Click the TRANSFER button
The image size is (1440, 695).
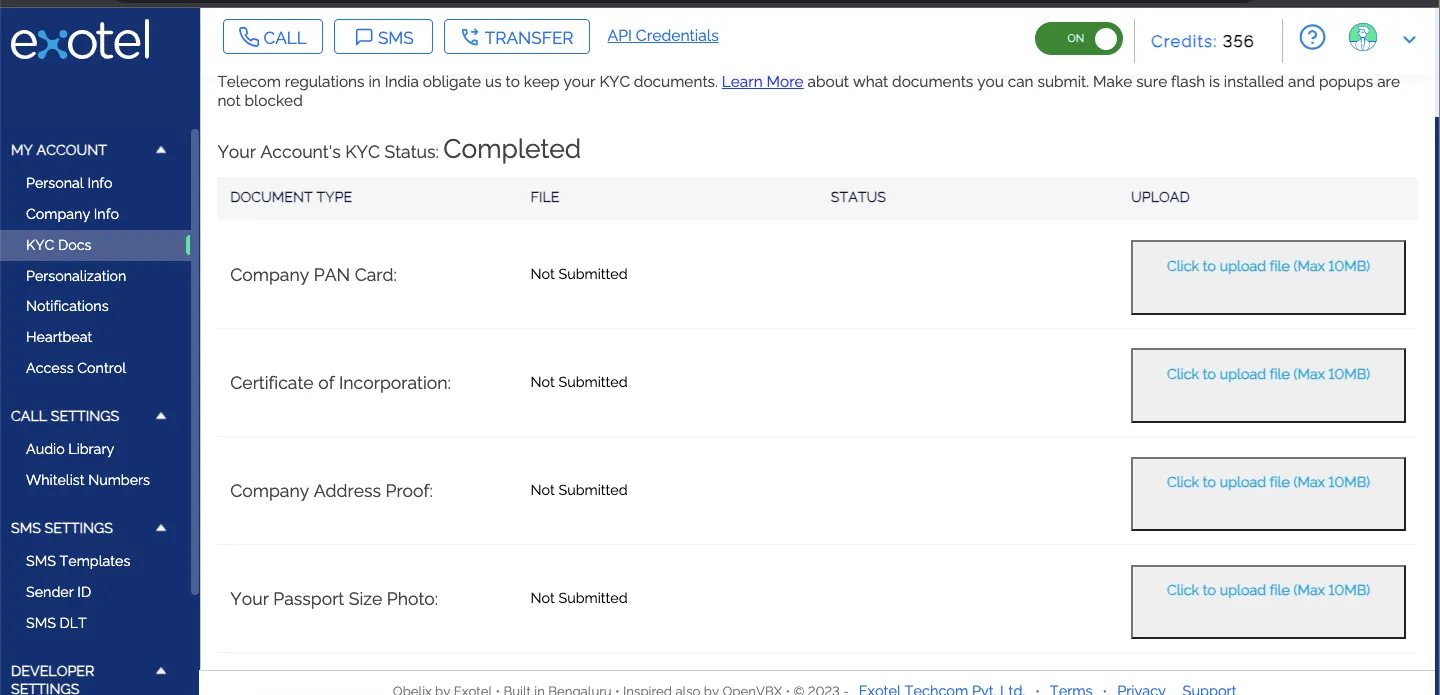pos(517,37)
